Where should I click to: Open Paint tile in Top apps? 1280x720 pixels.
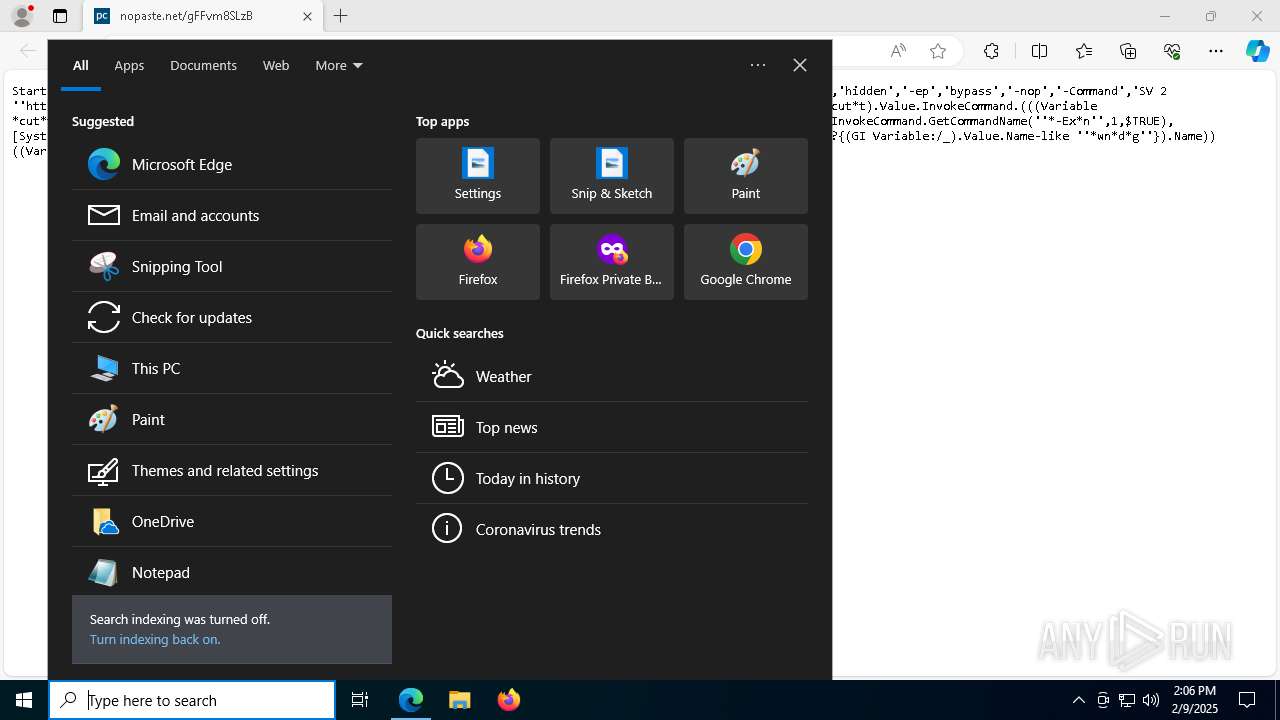[746, 176]
